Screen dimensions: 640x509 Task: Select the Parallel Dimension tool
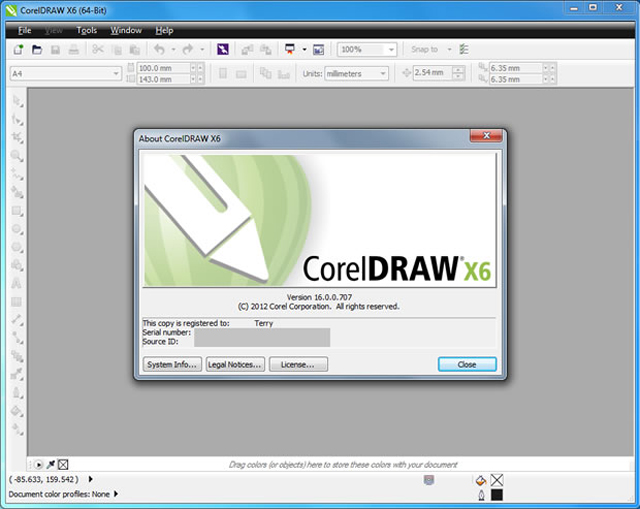click(x=17, y=320)
